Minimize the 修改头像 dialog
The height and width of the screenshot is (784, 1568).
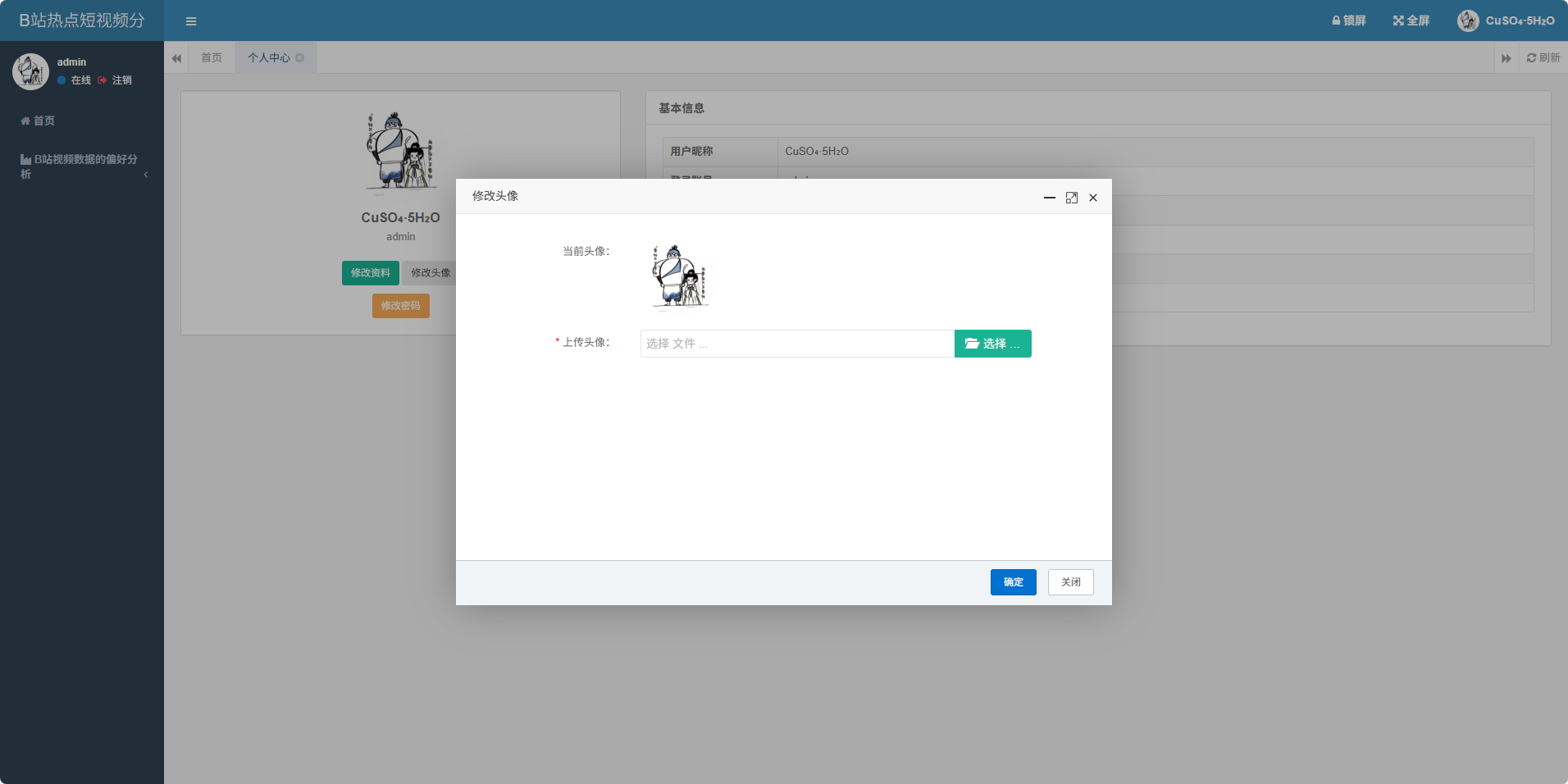(x=1049, y=198)
